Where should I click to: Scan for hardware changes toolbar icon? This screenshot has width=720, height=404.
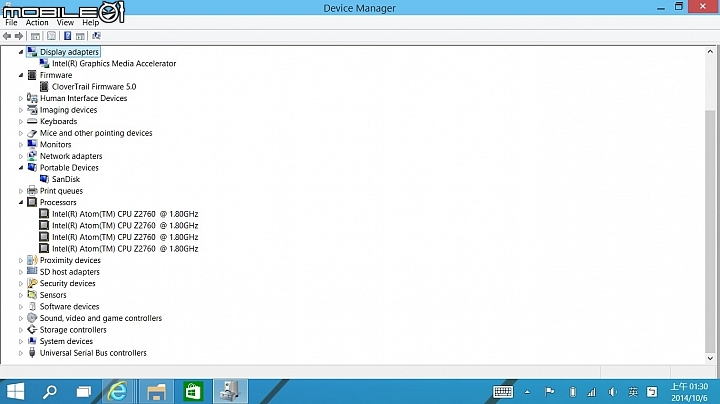[96, 36]
